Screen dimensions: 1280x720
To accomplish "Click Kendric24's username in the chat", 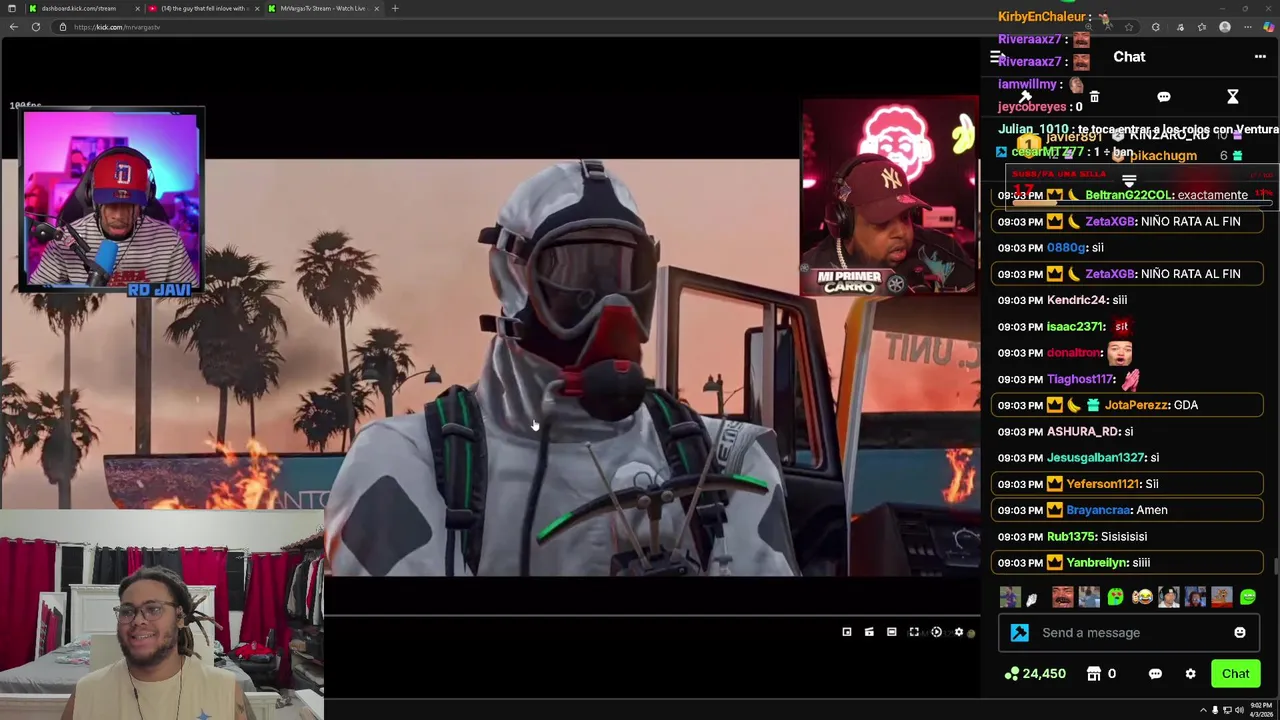I will (x=1077, y=300).
